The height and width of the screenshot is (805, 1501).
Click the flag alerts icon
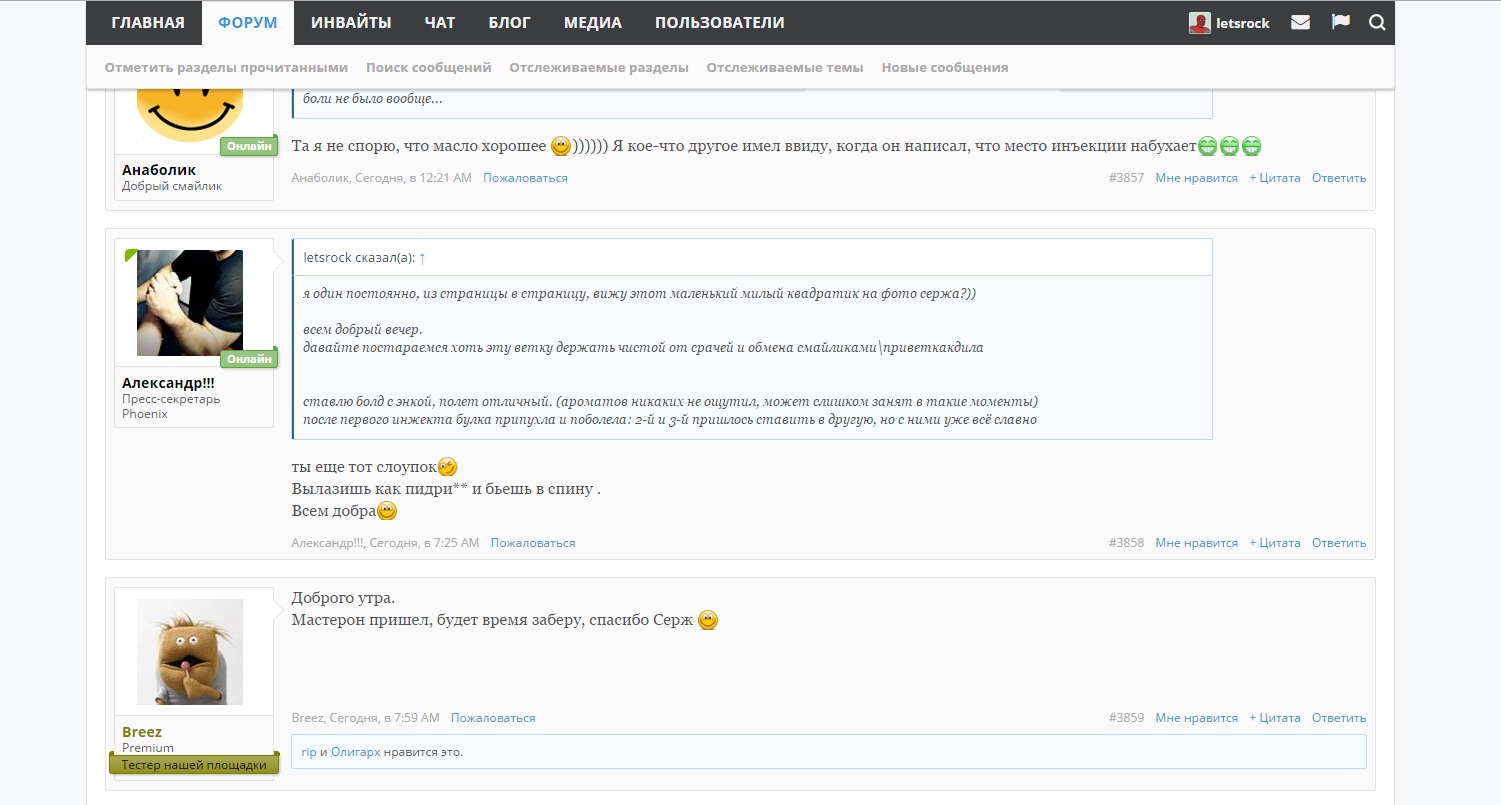(1341, 22)
